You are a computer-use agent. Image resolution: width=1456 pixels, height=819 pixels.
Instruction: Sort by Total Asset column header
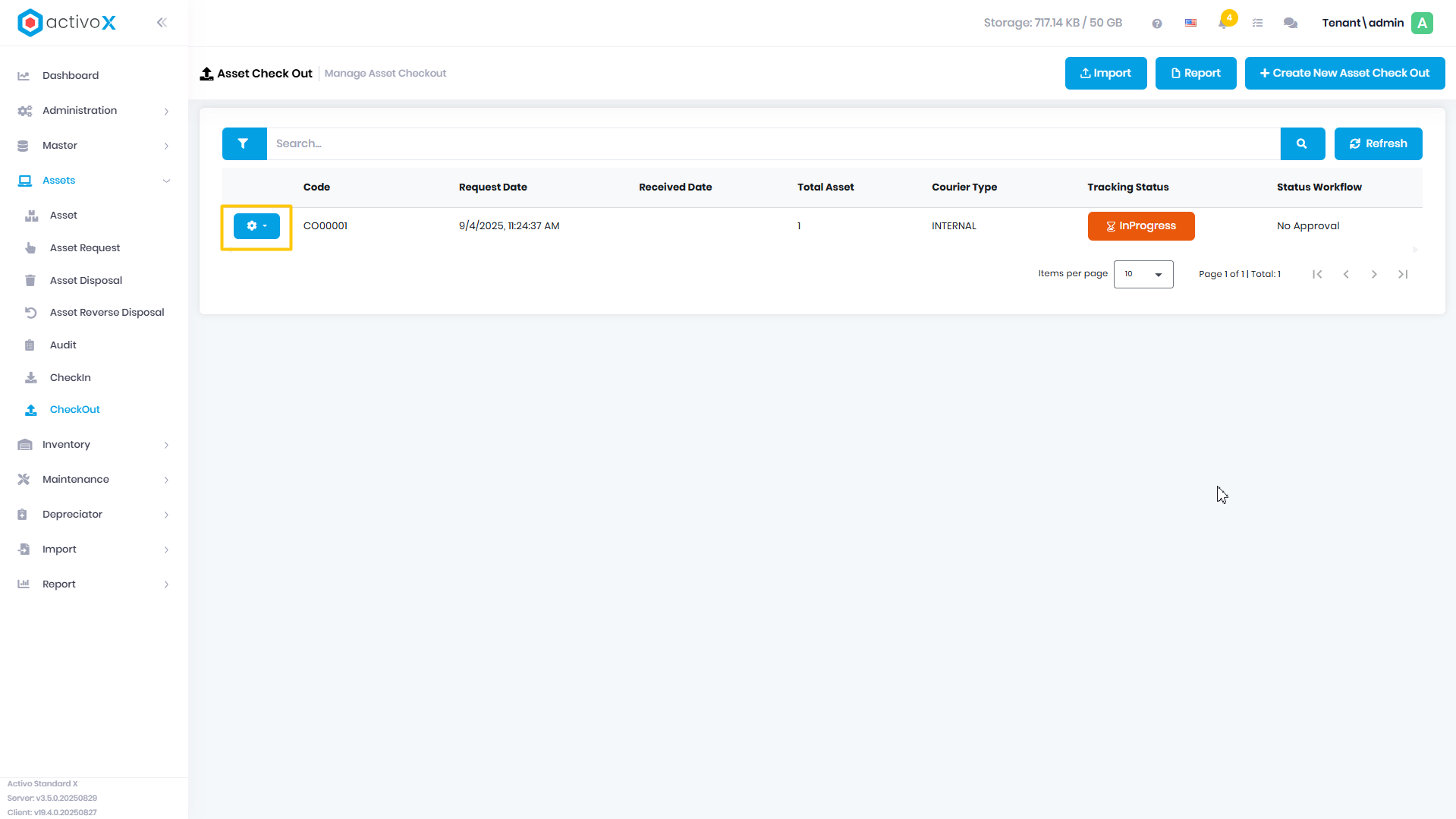tap(825, 187)
